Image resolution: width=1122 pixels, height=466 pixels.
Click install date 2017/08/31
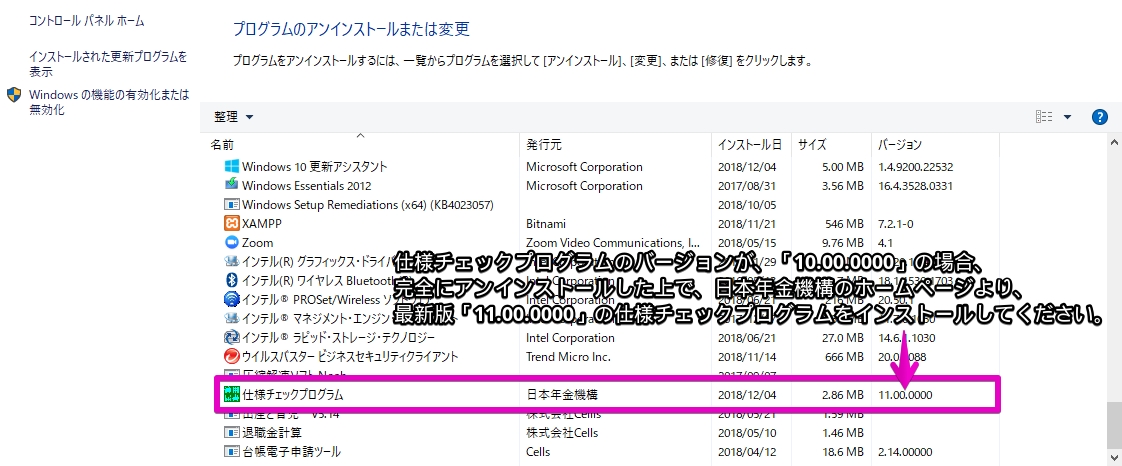click(x=747, y=185)
